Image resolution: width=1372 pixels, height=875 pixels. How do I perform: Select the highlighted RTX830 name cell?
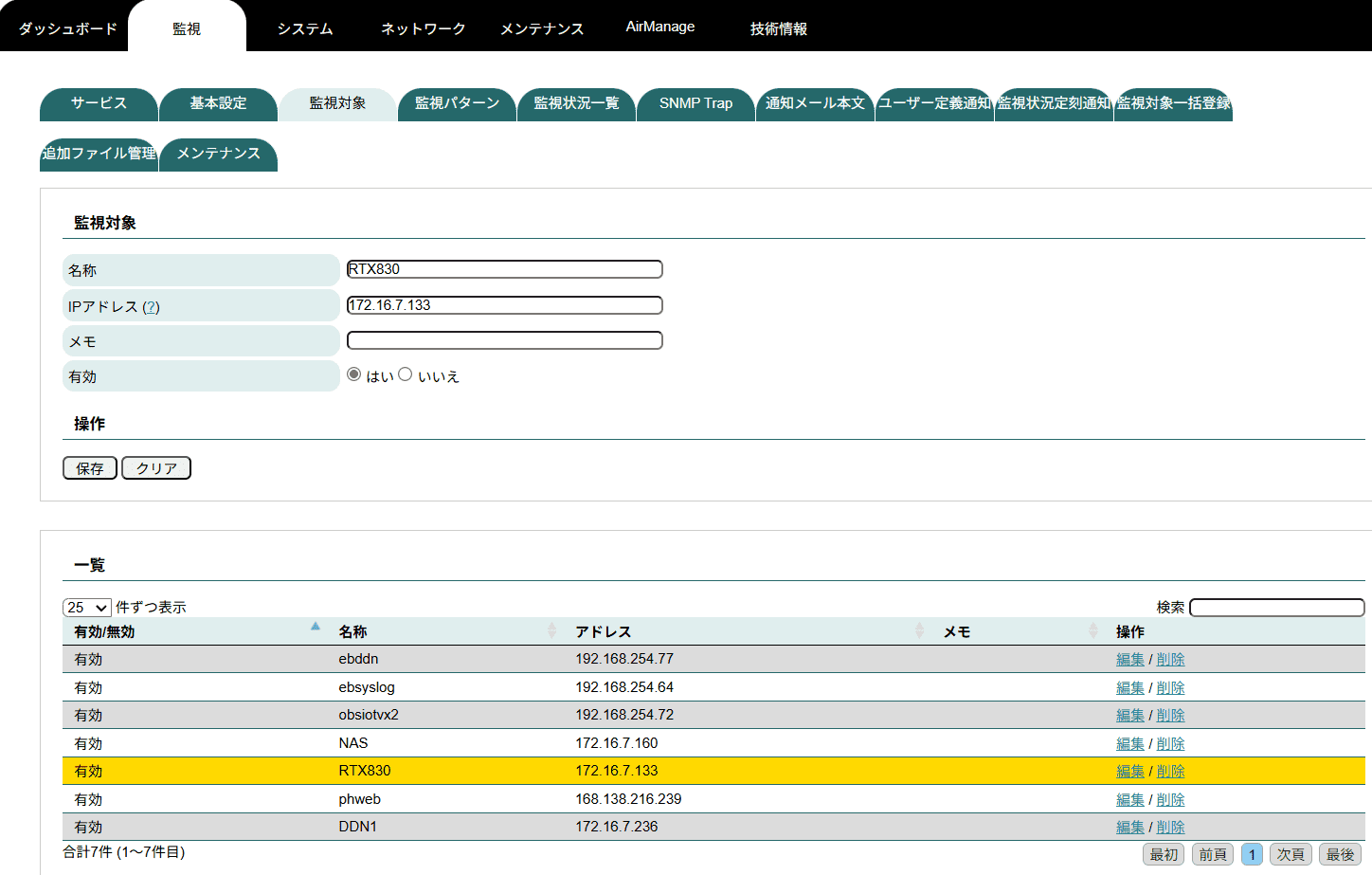click(x=365, y=771)
